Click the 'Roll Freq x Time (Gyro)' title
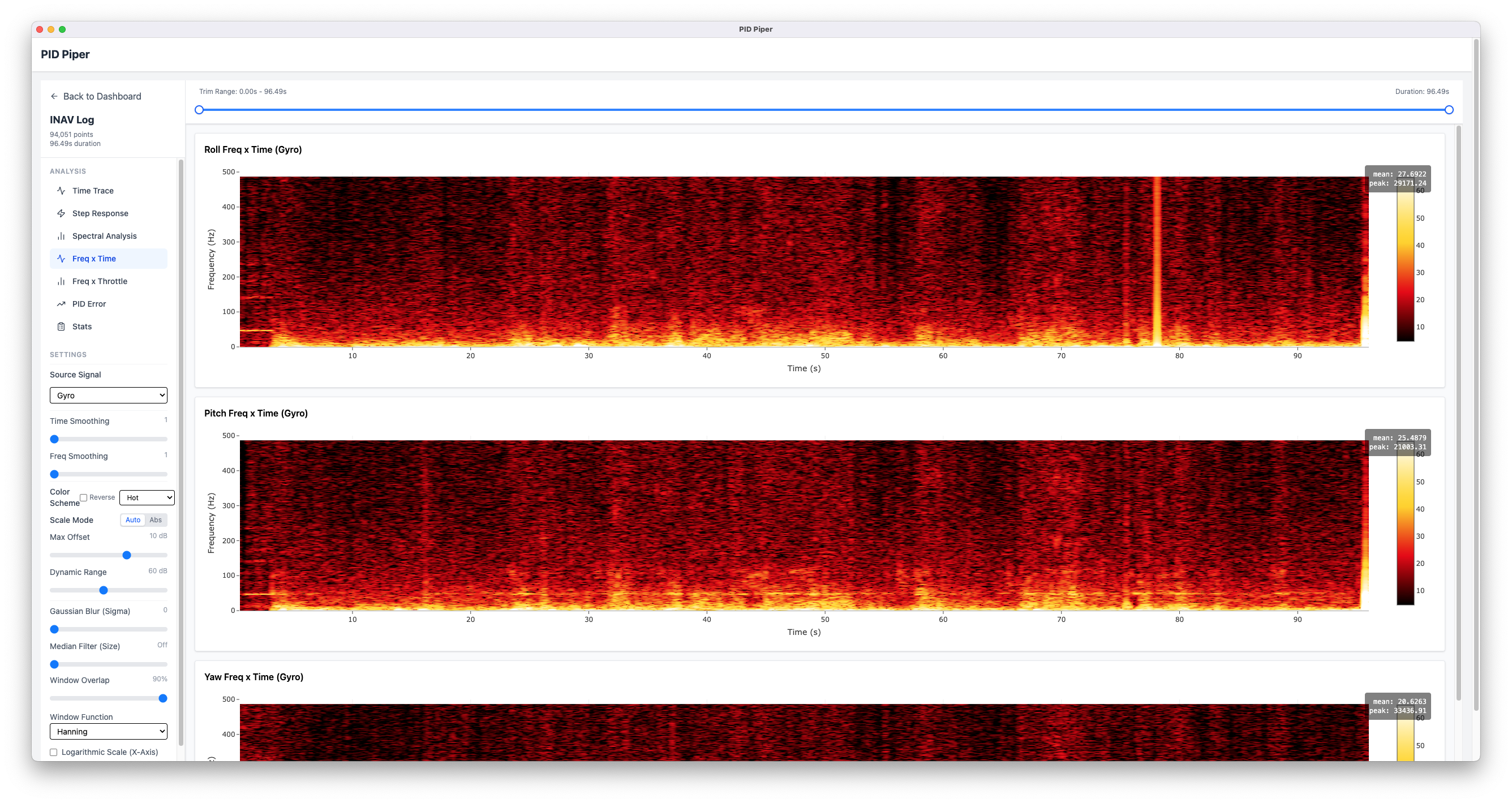Image resolution: width=1512 pixels, height=803 pixels. pos(253,150)
